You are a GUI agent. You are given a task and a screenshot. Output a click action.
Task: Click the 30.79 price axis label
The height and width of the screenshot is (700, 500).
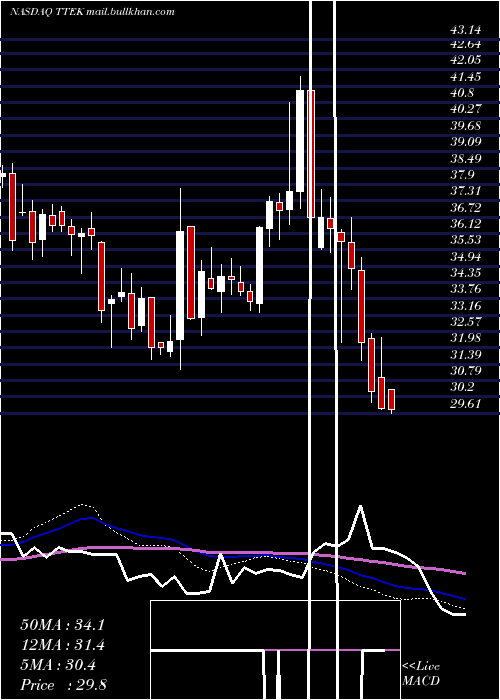pos(466,371)
